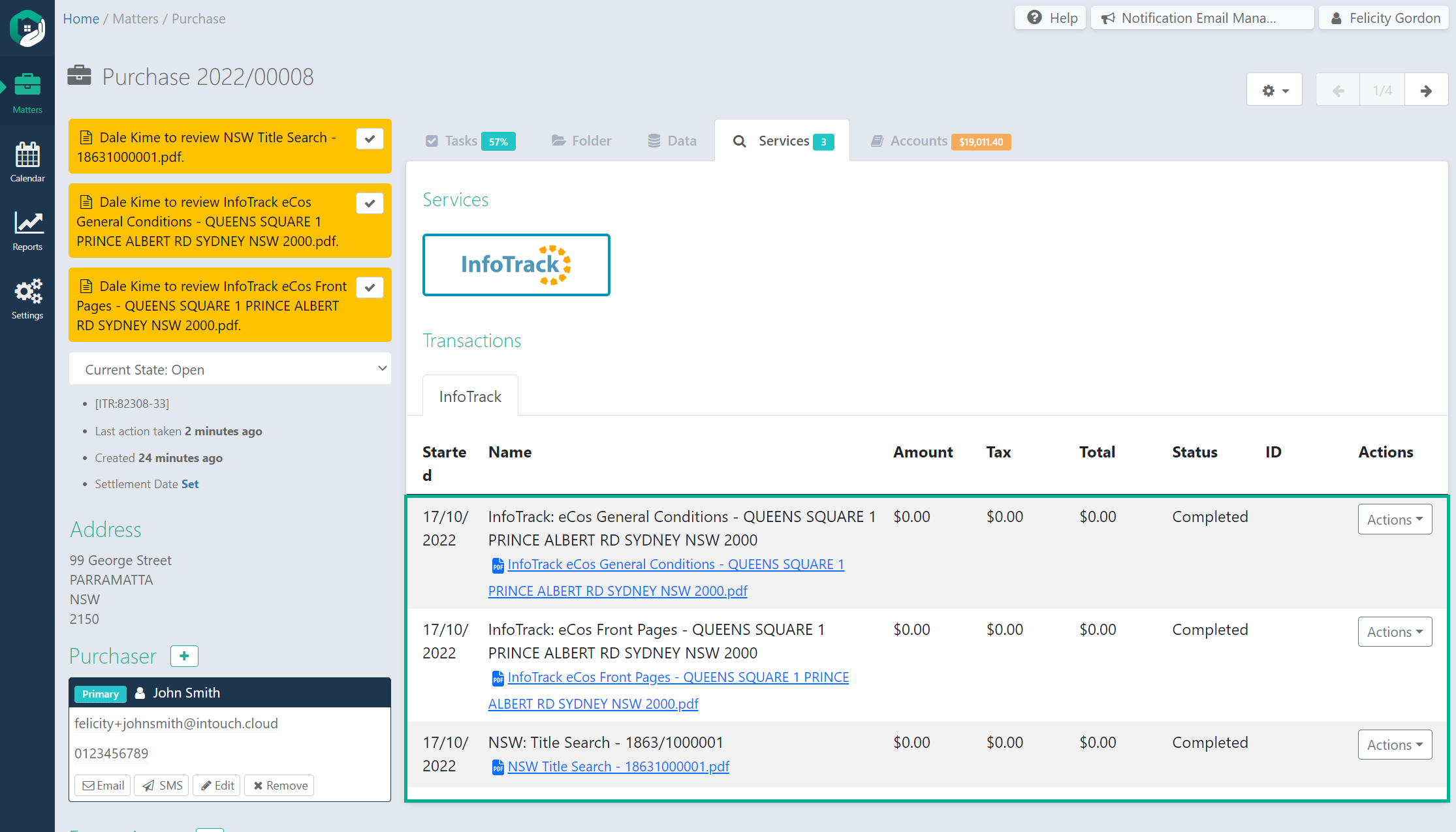The width and height of the screenshot is (1456, 832).
Task: Open Actions menu for eCos Front Pages
Action: coord(1395,632)
